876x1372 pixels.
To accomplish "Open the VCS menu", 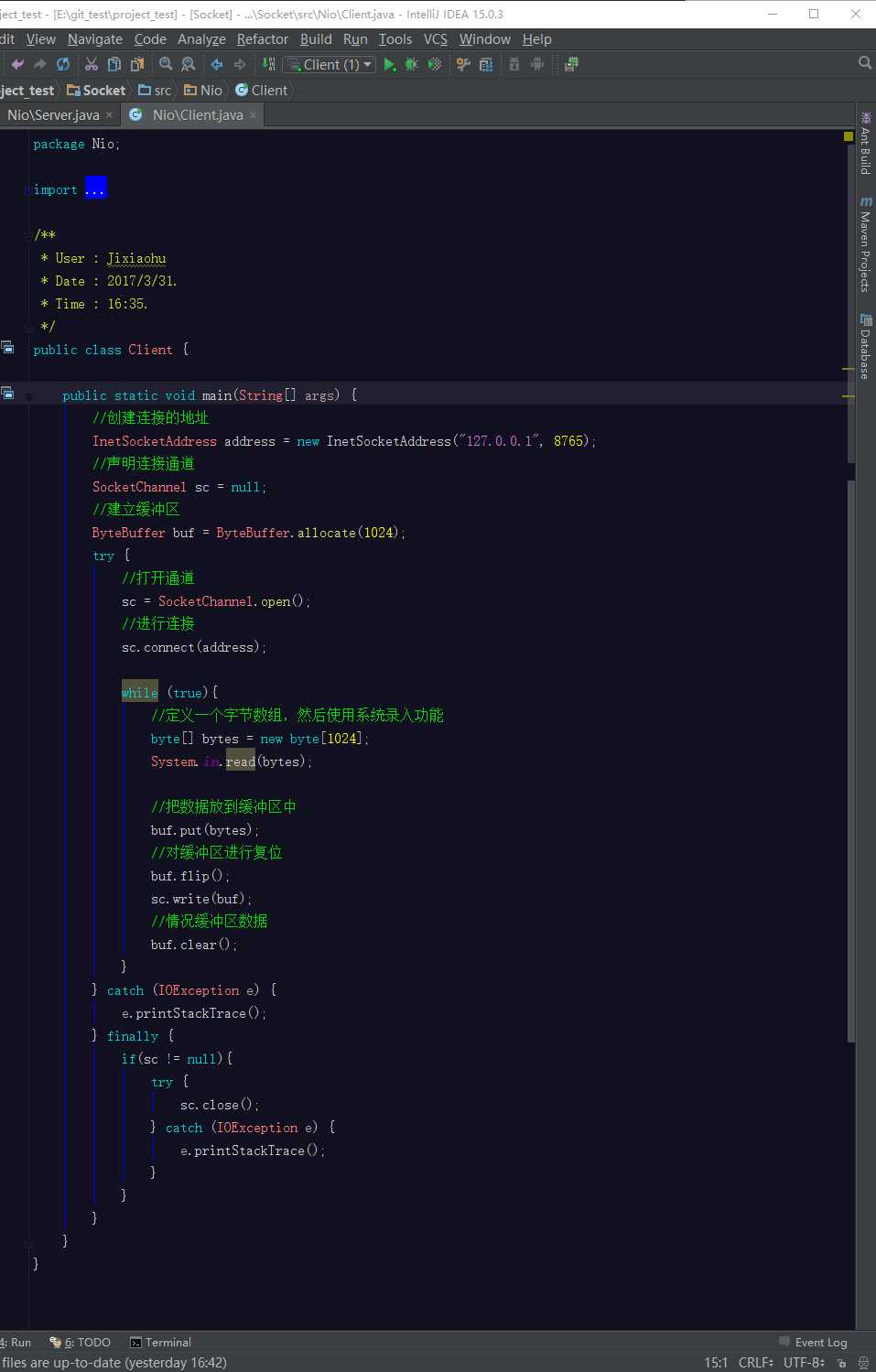I will [436, 39].
